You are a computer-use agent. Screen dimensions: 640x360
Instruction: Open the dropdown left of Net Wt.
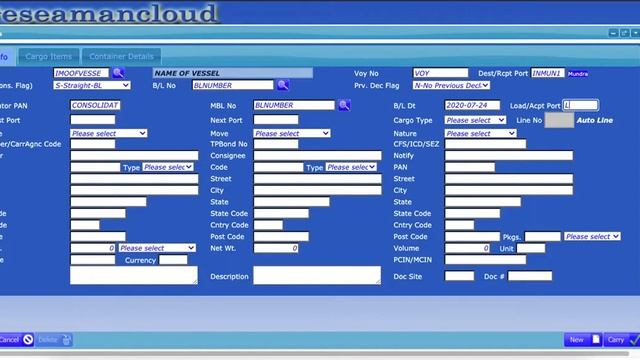click(x=157, y=248)
